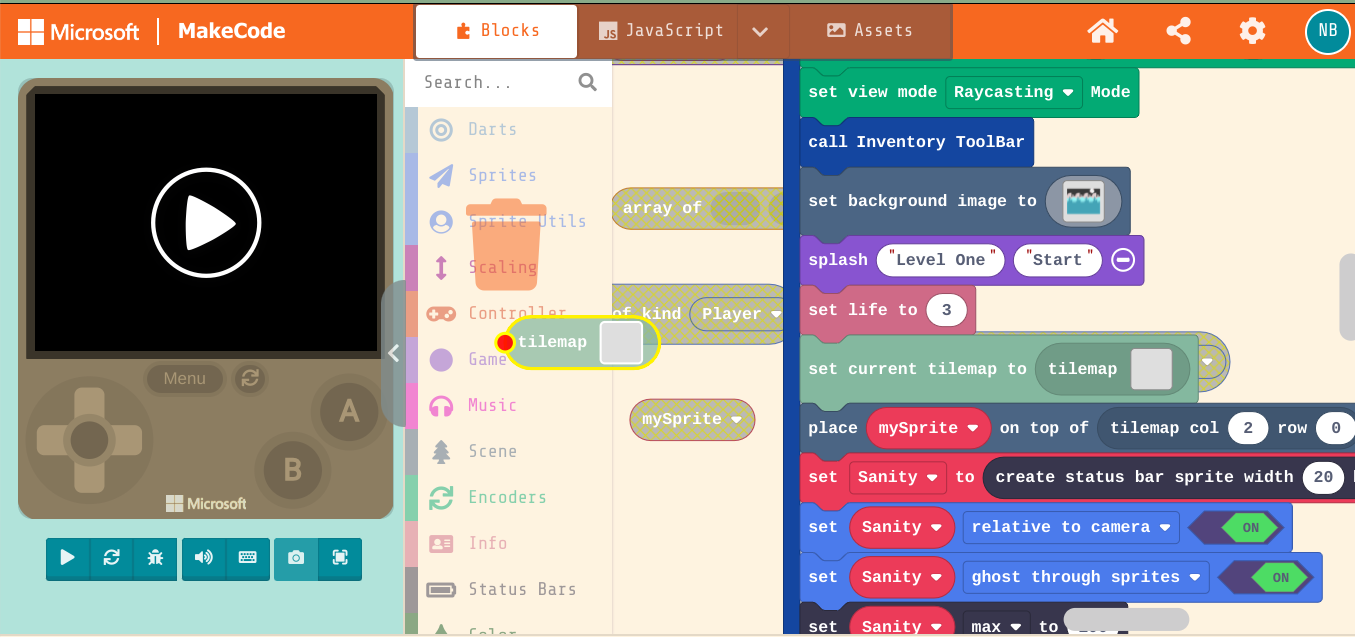The height and width of the screenshot is (637, 1355).
Task: Click the Share project icon
Action: pyautogui.click(x=1178, y=31)
